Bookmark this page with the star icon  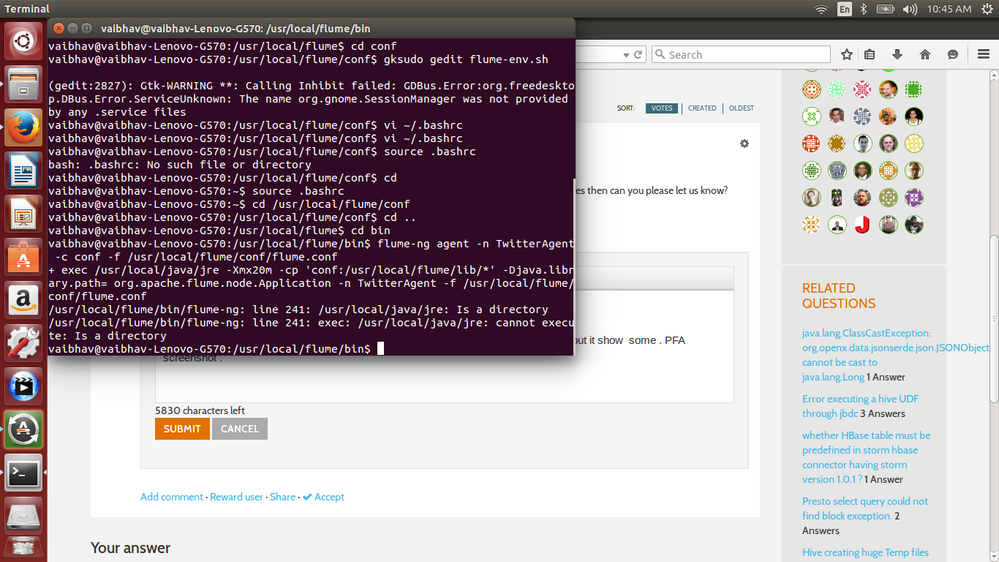click(x=847, y=55)
